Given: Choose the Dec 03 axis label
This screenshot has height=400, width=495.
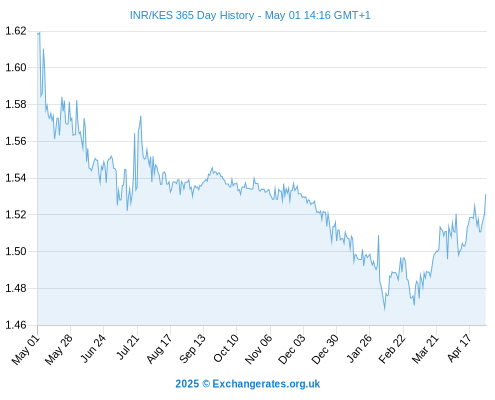Looking at the screenshot, I should click(x=292, y=349).
